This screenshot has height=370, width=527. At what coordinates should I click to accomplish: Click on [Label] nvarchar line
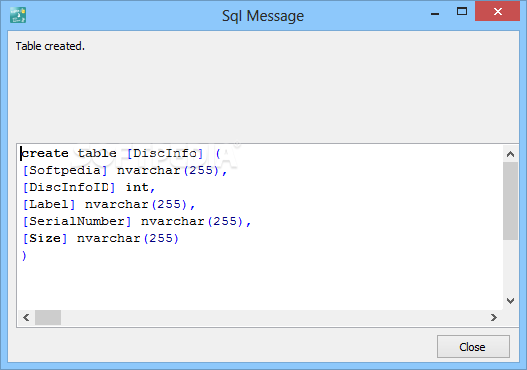(x=109, y=204)
